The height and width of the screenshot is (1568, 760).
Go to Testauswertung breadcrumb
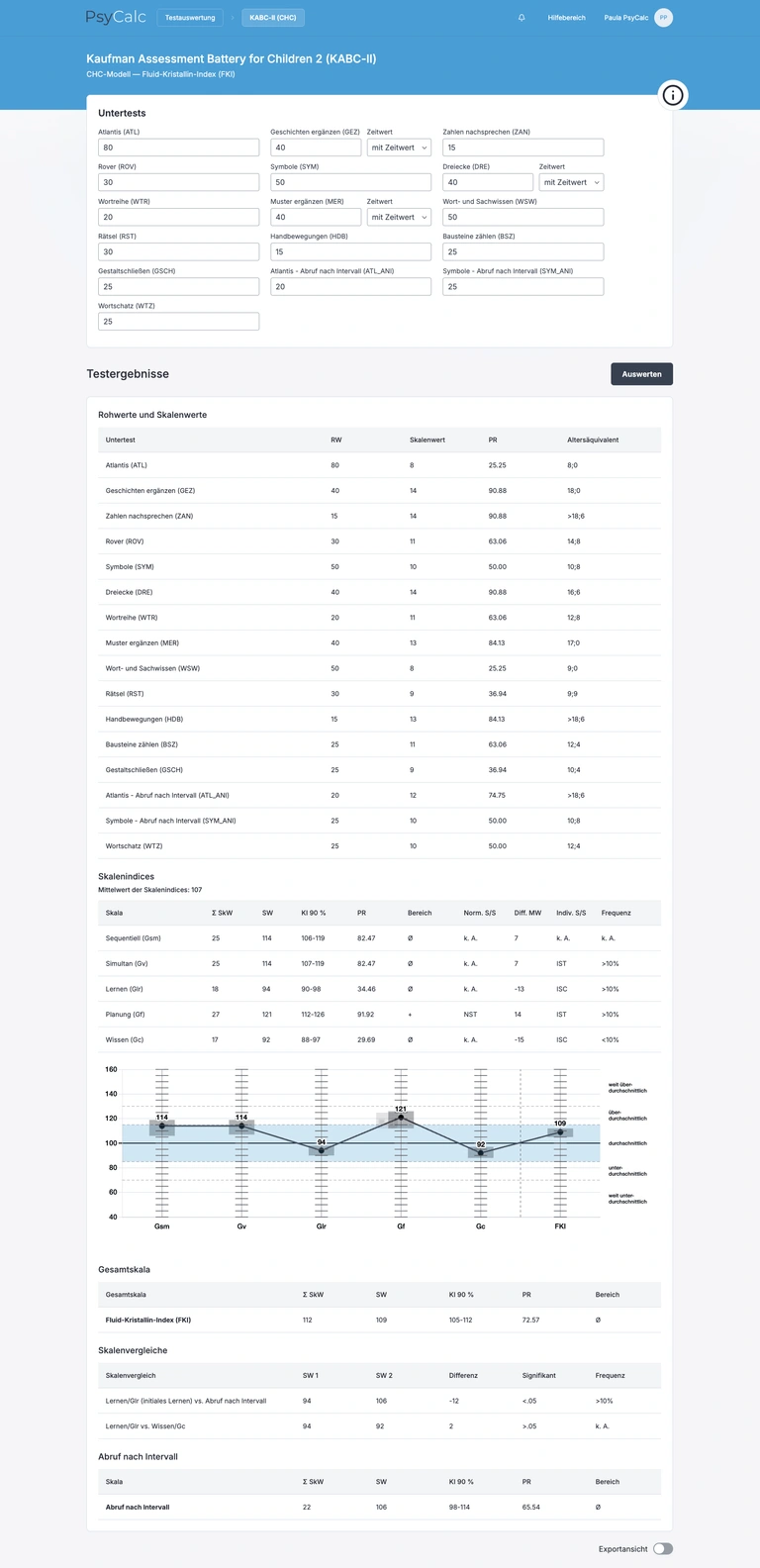click(190, 18)
